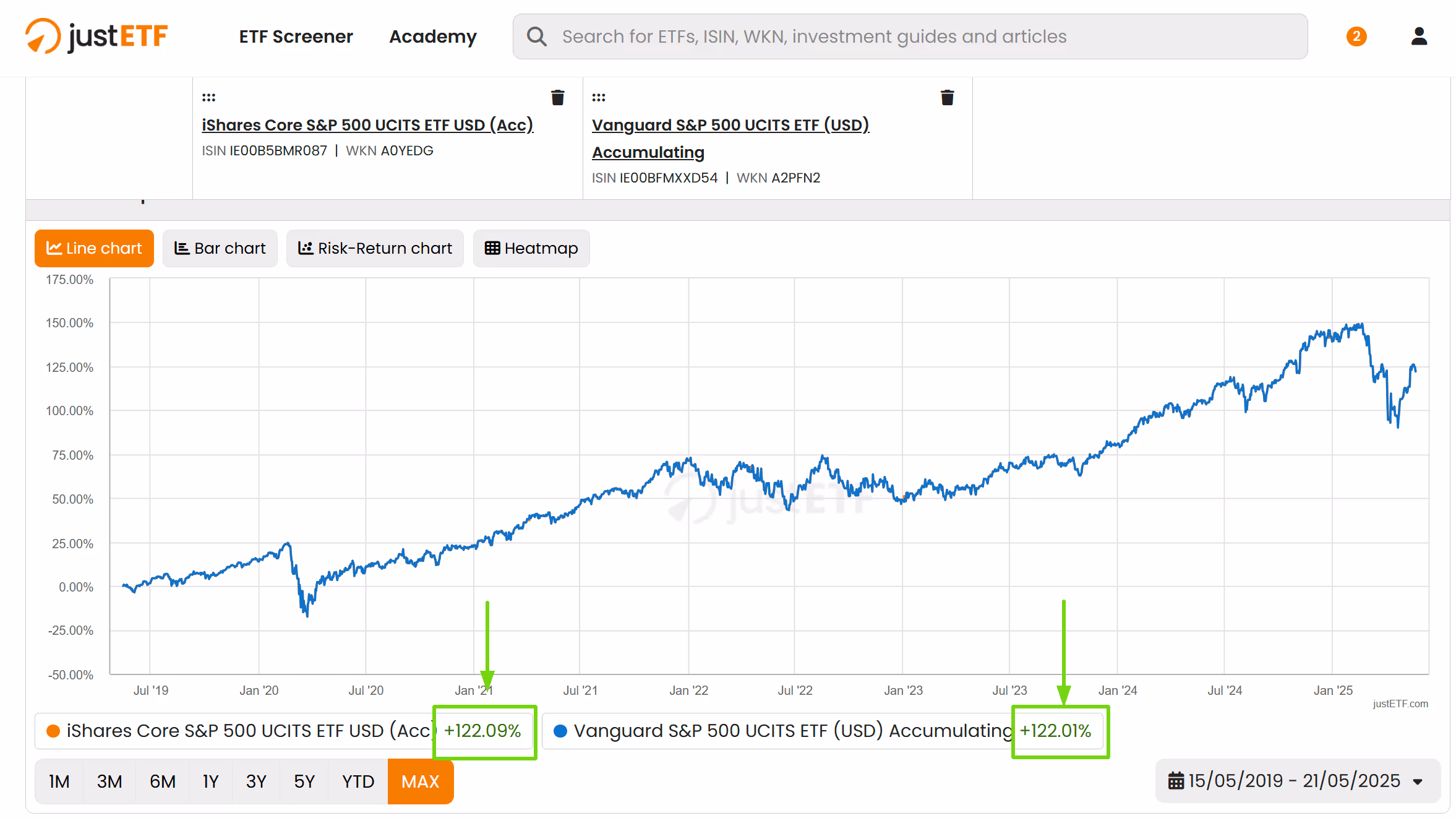Click the Jul '19 axis label
1456x818 pixels.
tap(151, 691)
